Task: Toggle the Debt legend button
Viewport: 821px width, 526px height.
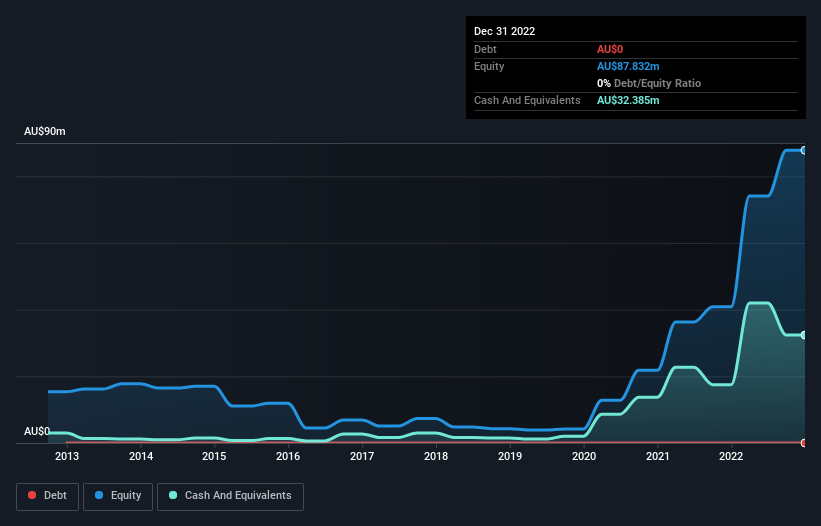Action: click(47, 496)
